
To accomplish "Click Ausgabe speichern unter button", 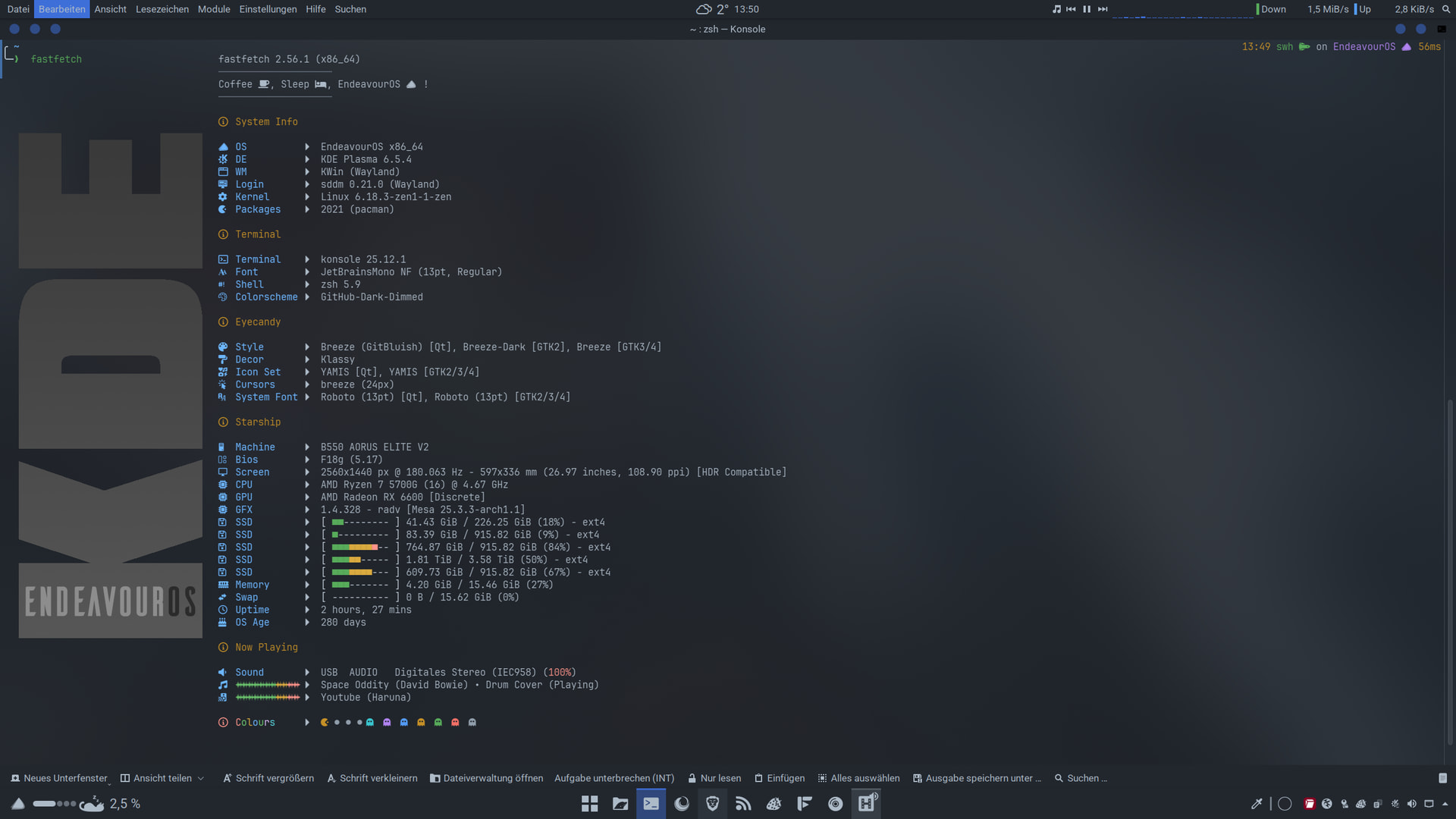I will coord(977,778).
